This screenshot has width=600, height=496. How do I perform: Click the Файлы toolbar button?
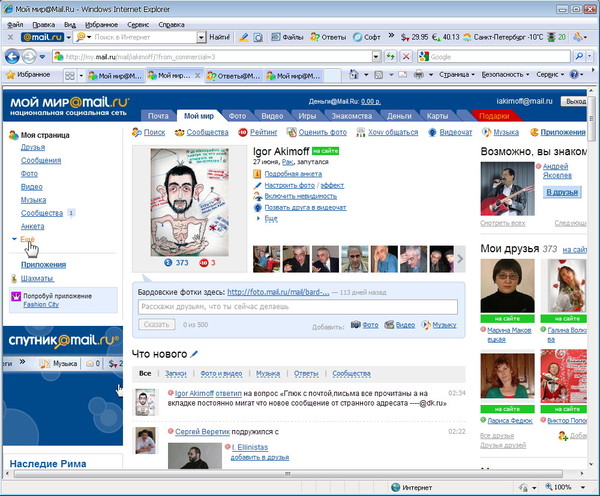(x=287, y=37)
